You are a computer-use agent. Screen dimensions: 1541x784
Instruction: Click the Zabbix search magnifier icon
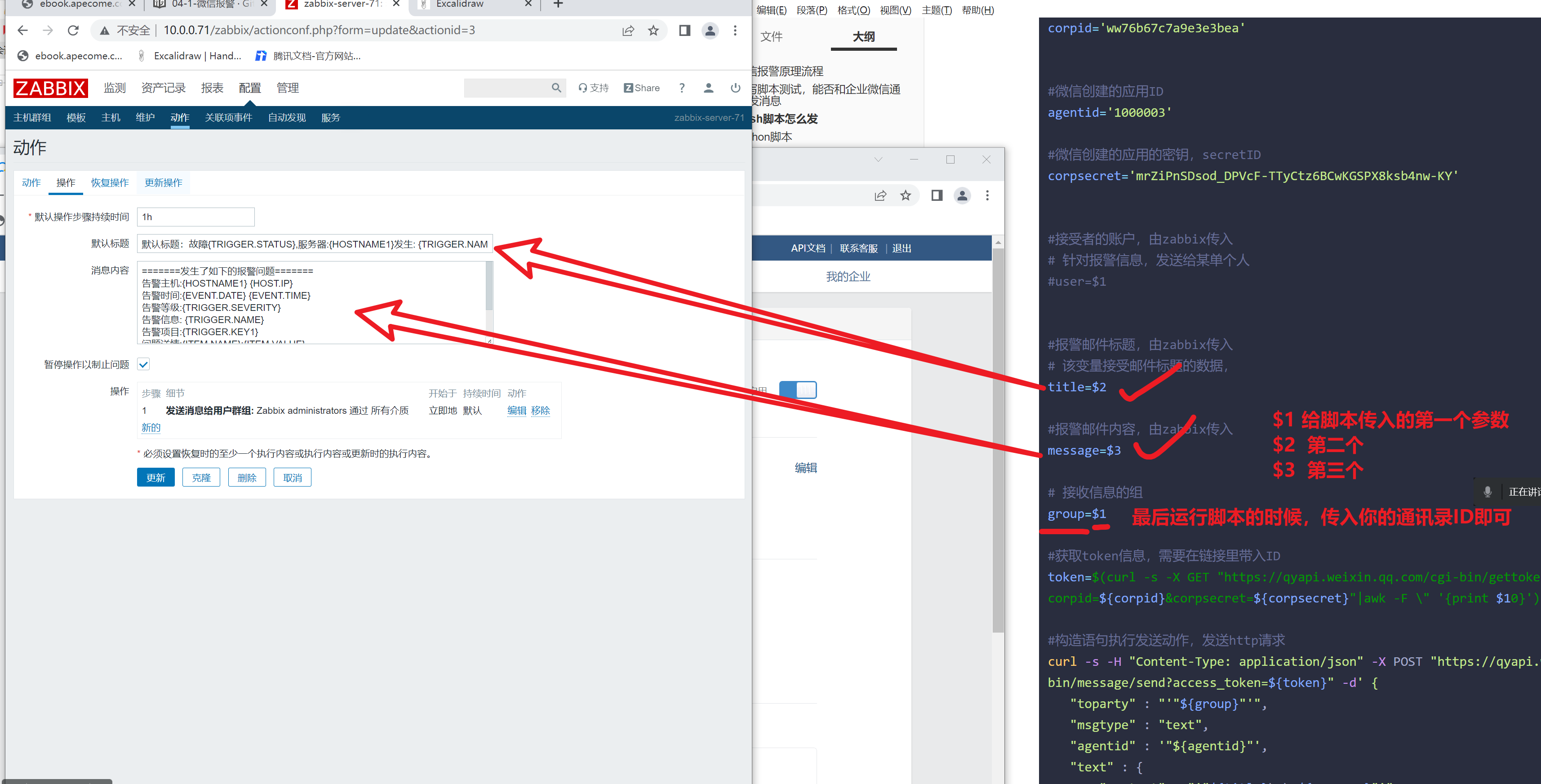pos(556,88)
